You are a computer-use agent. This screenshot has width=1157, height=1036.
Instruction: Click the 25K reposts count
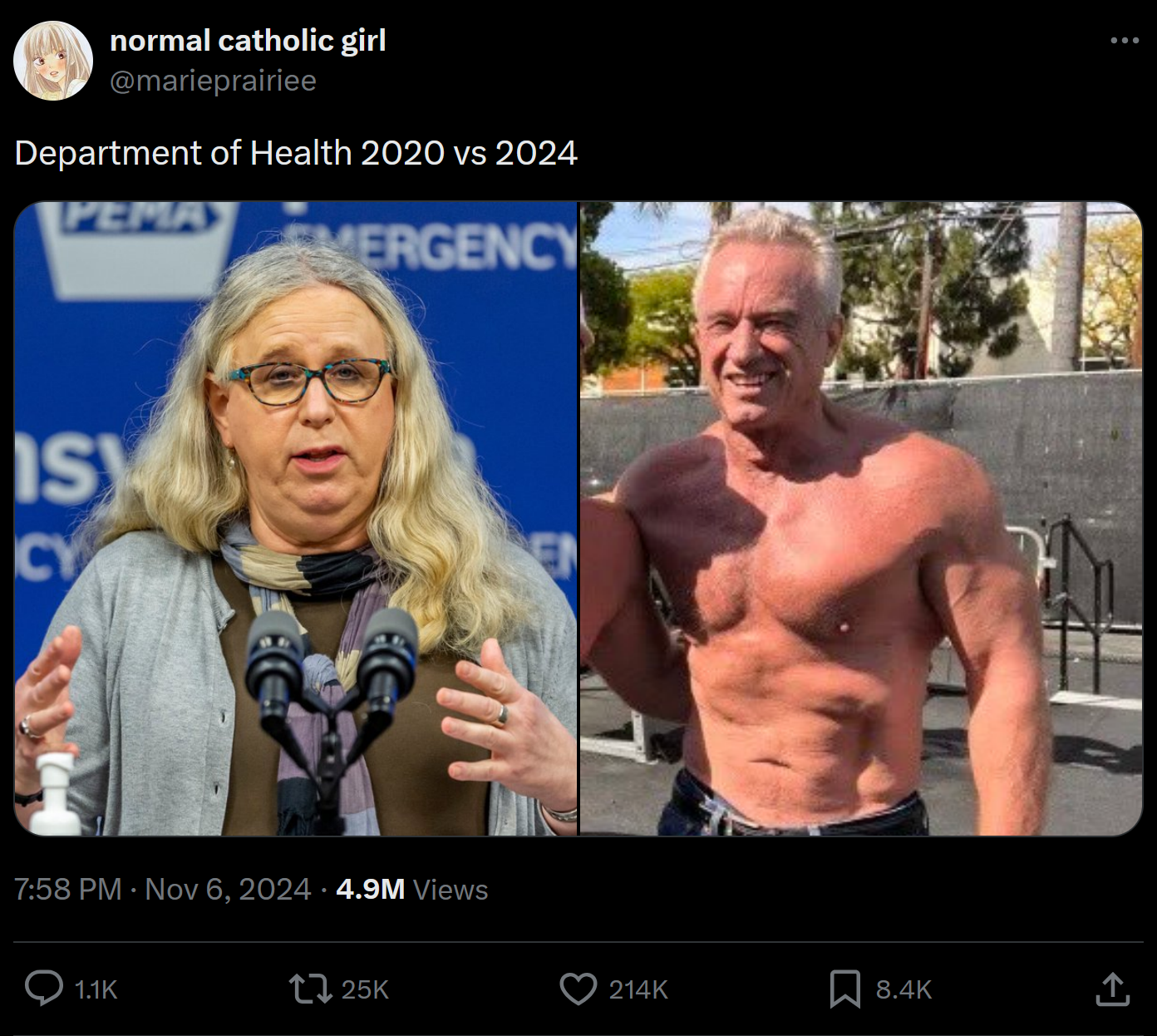tap(365, 989)
